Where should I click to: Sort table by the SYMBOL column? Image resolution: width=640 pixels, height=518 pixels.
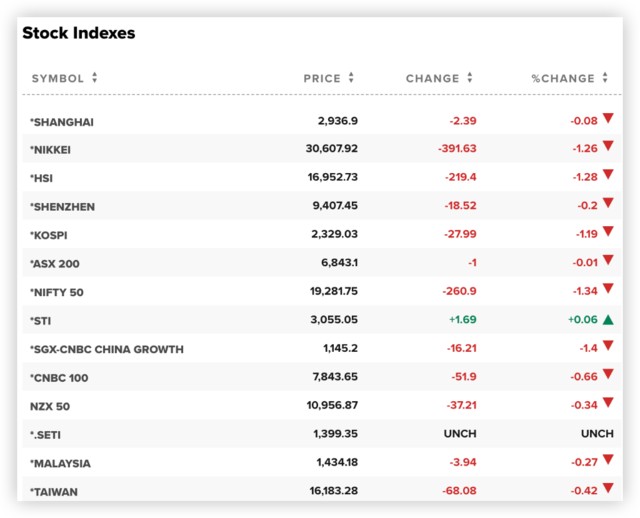[x=64, y=78]
